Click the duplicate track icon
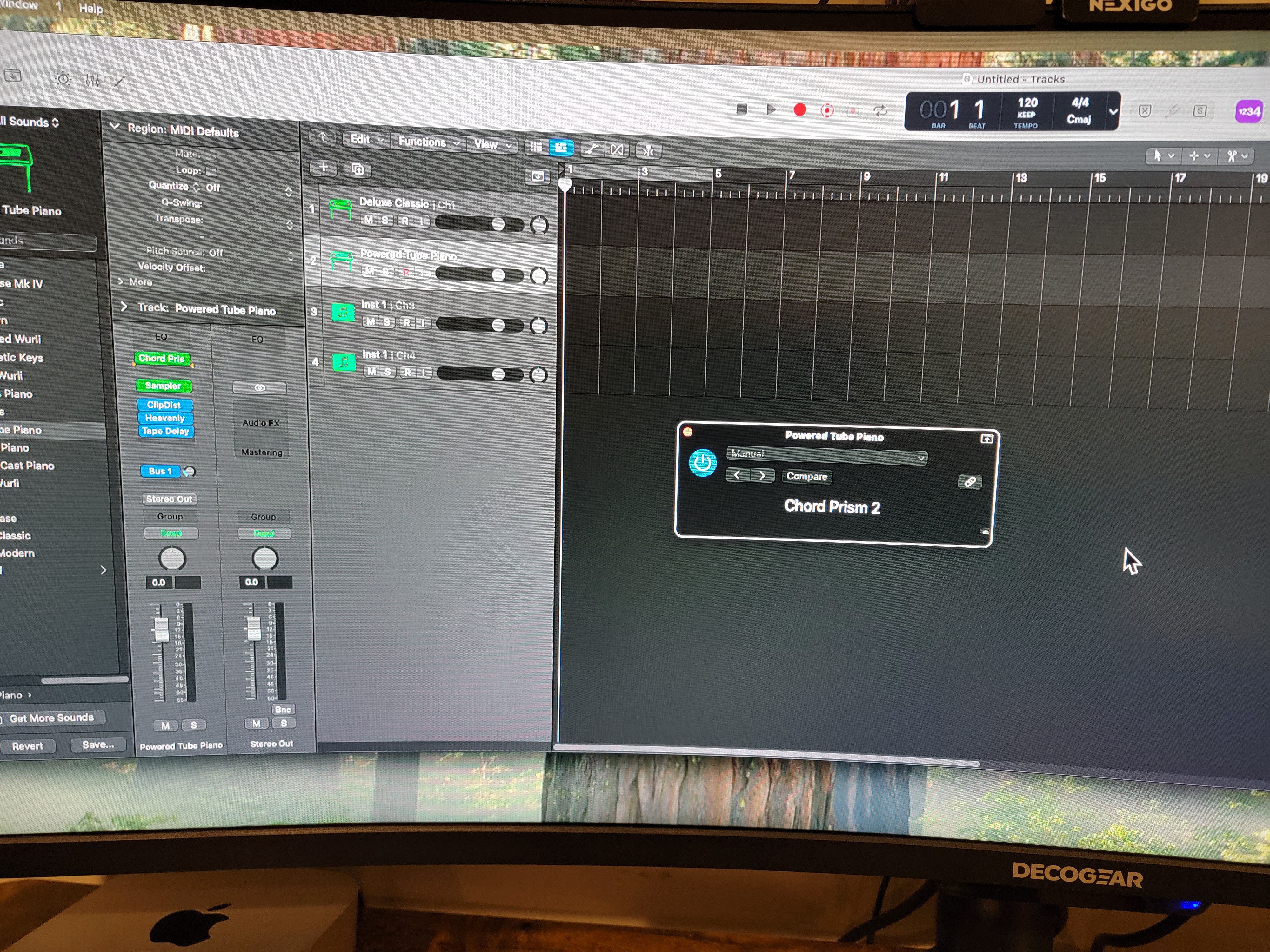 pos(357,169)
